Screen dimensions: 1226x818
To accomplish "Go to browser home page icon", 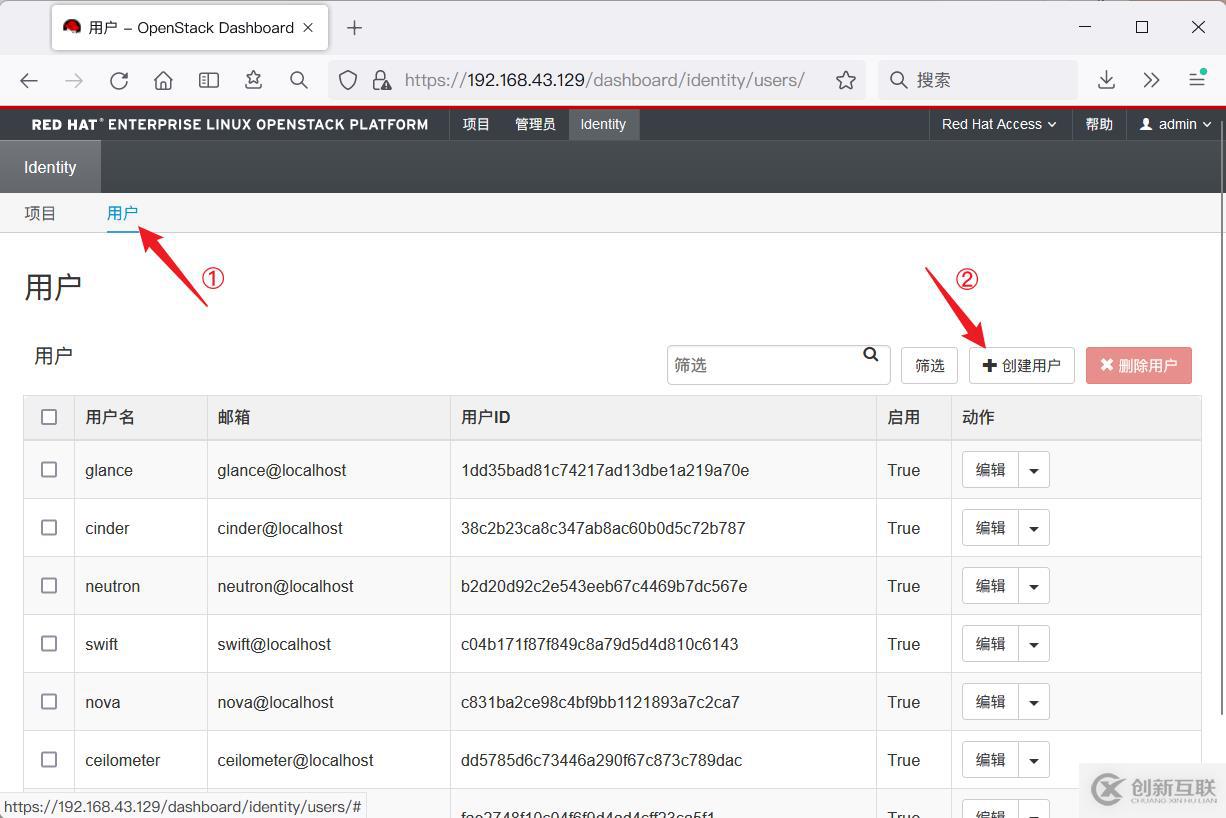I will click(x=163, y=80).
